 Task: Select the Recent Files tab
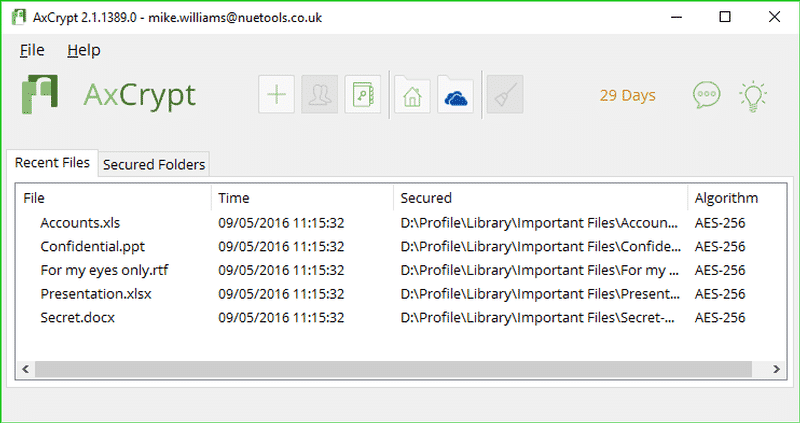tap(52, 163)
